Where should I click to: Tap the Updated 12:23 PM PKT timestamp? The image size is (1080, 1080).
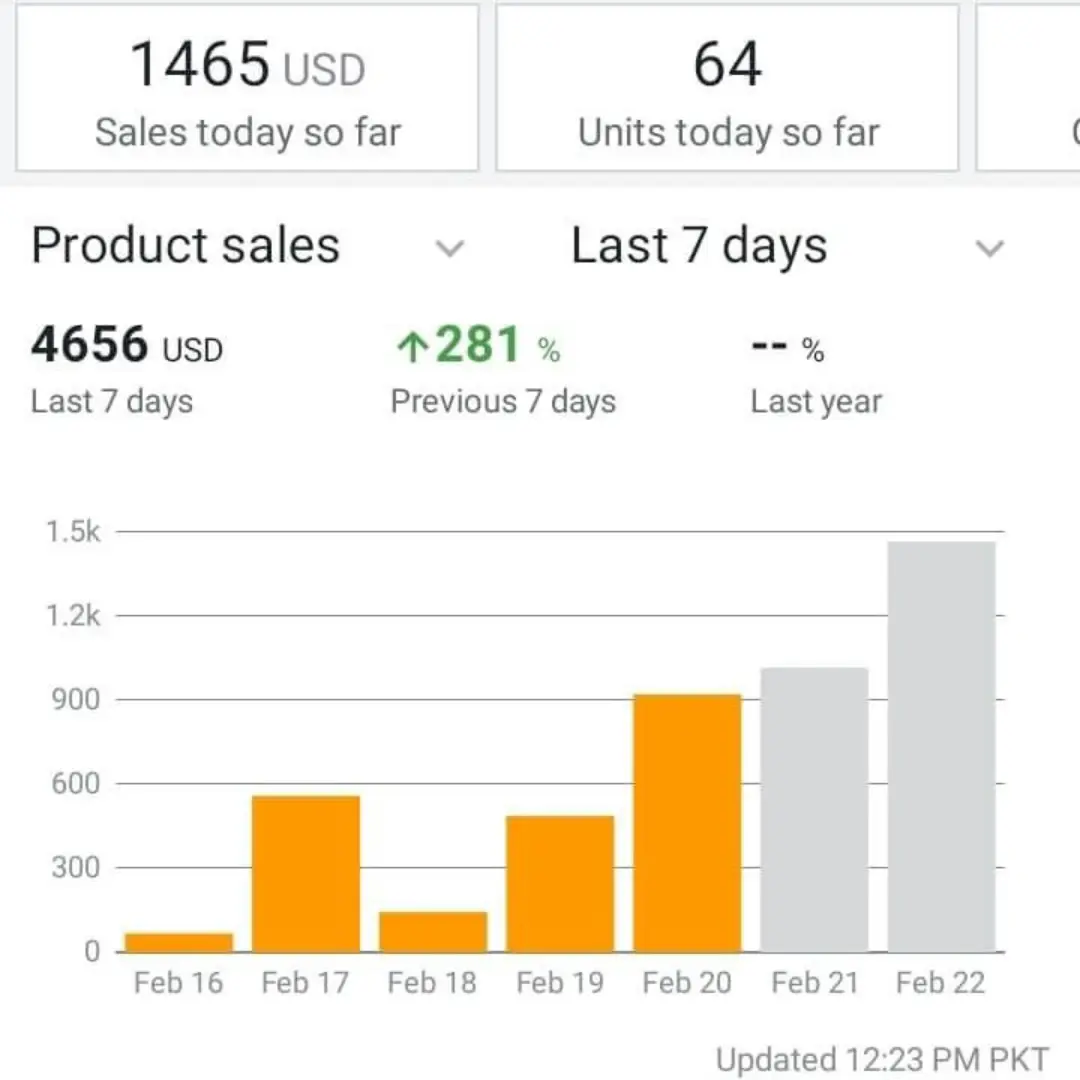point(882,1059)
